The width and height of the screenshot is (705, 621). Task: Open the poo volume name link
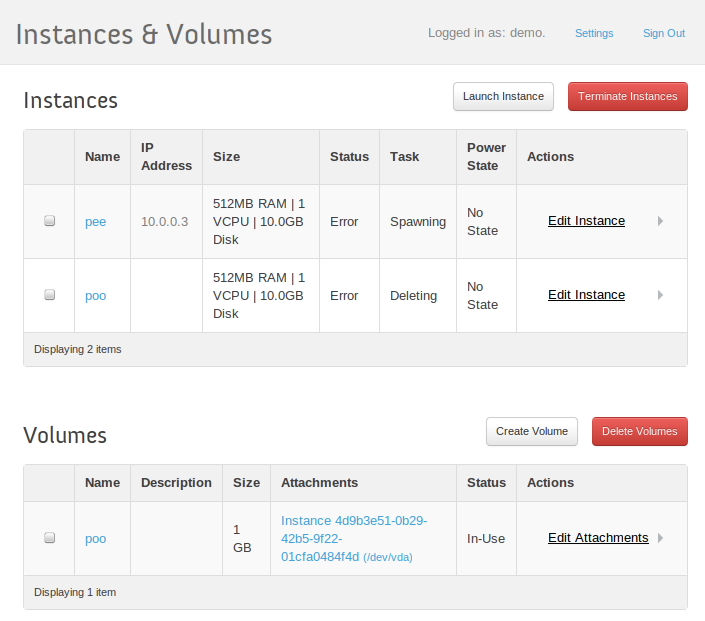[x=95, y=539]
